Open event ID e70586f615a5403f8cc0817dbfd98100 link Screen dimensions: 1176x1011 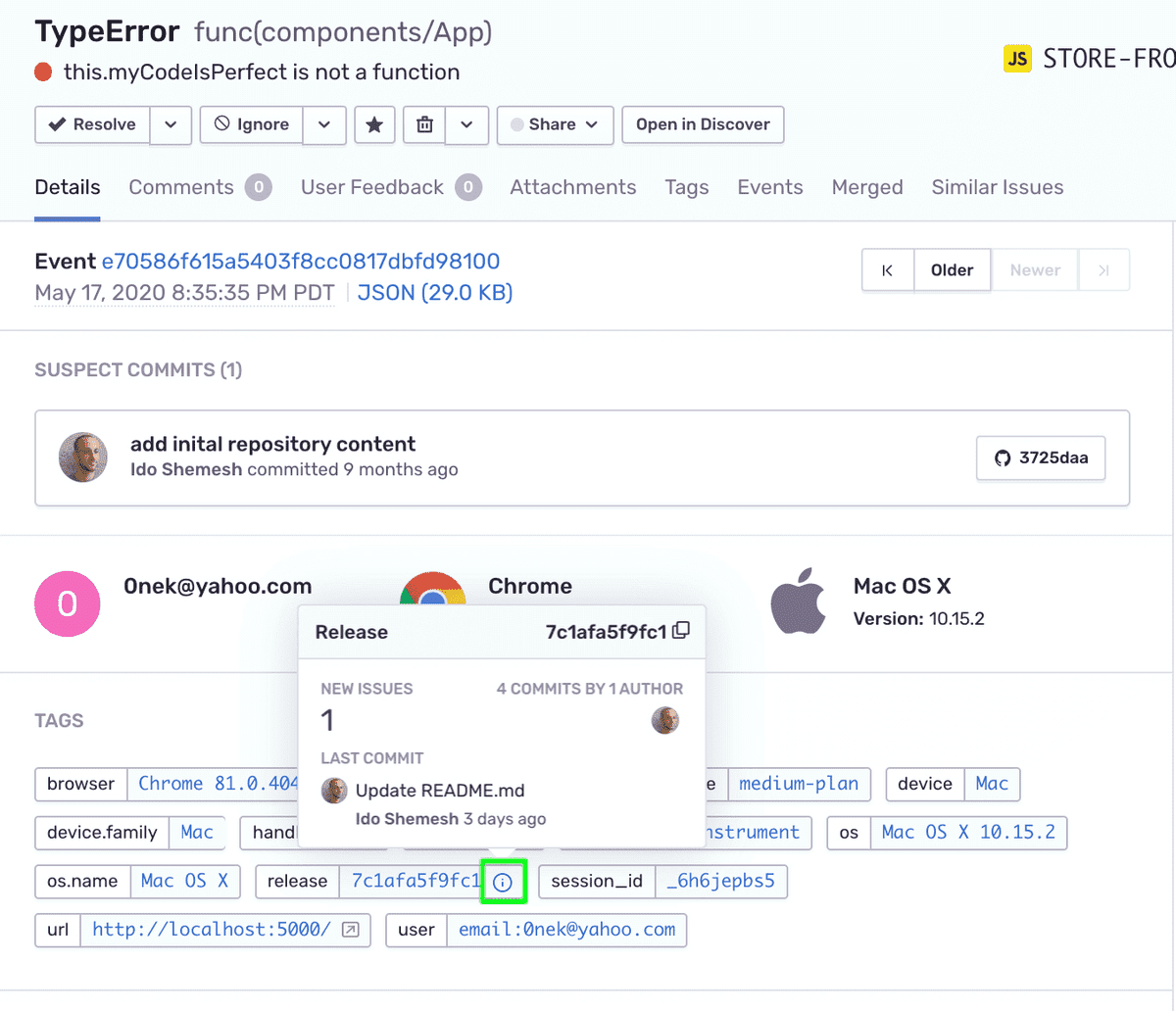pyautogui.click(x=301, y=262)
